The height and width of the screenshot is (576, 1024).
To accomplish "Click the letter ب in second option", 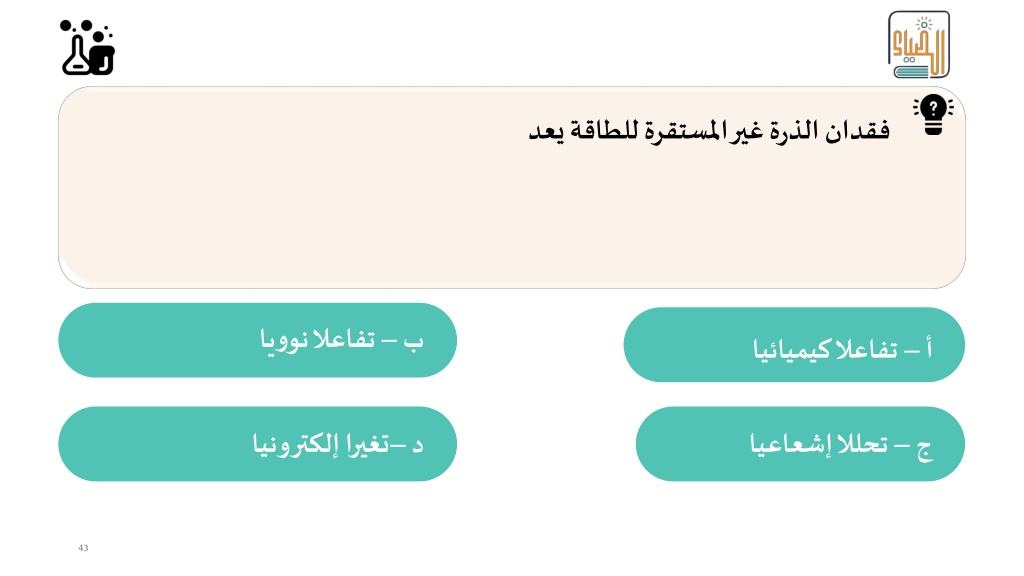I will [x=413, y=342].
